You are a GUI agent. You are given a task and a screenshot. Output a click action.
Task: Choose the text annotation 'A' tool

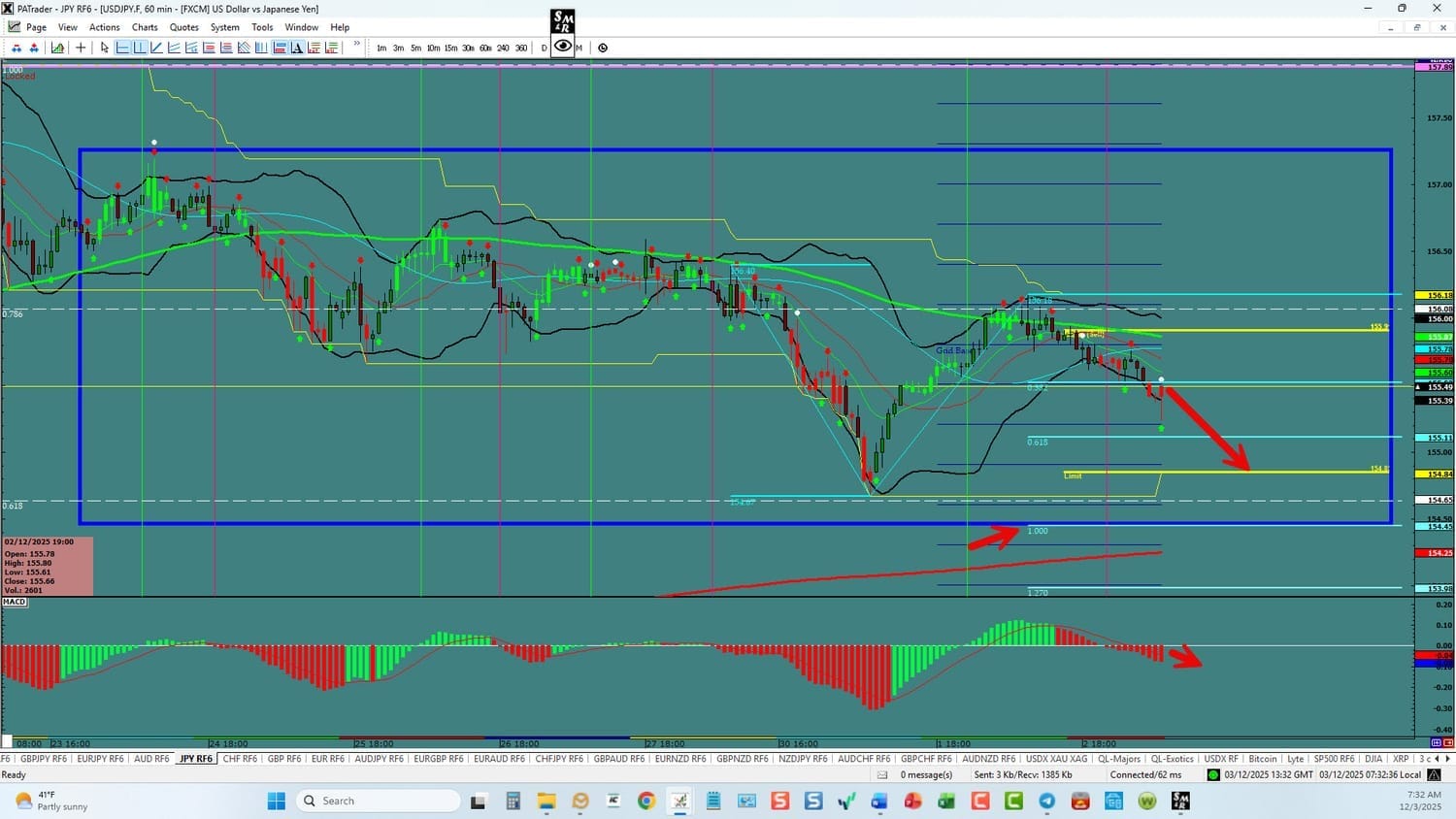(x=297, y=48)
